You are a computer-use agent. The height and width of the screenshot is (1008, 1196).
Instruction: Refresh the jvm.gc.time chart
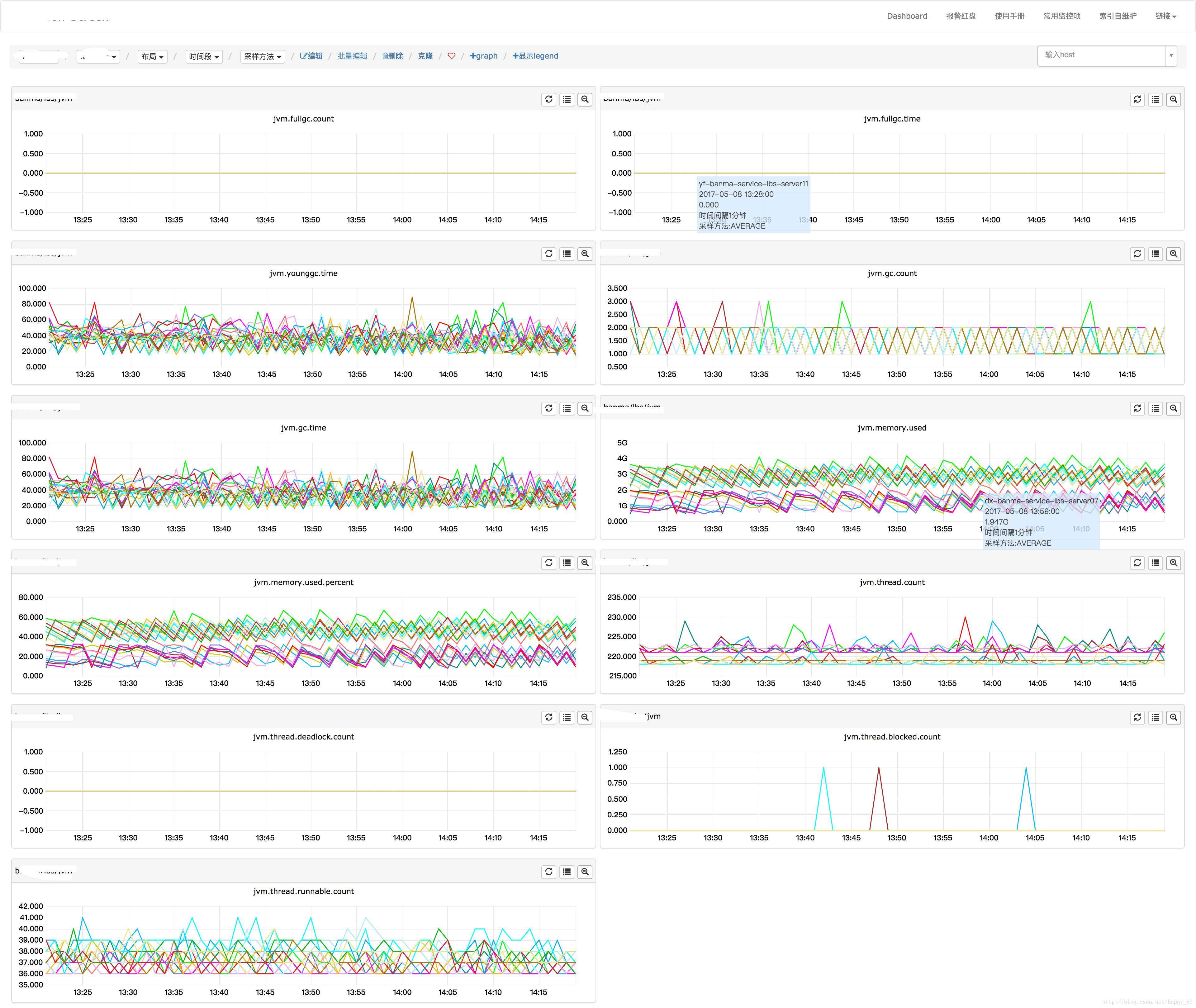click(x=548, y=409)
